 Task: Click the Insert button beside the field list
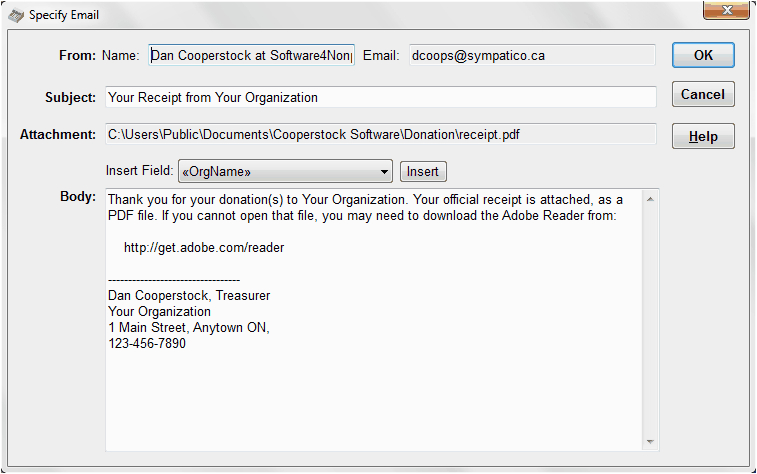[423, 172]
